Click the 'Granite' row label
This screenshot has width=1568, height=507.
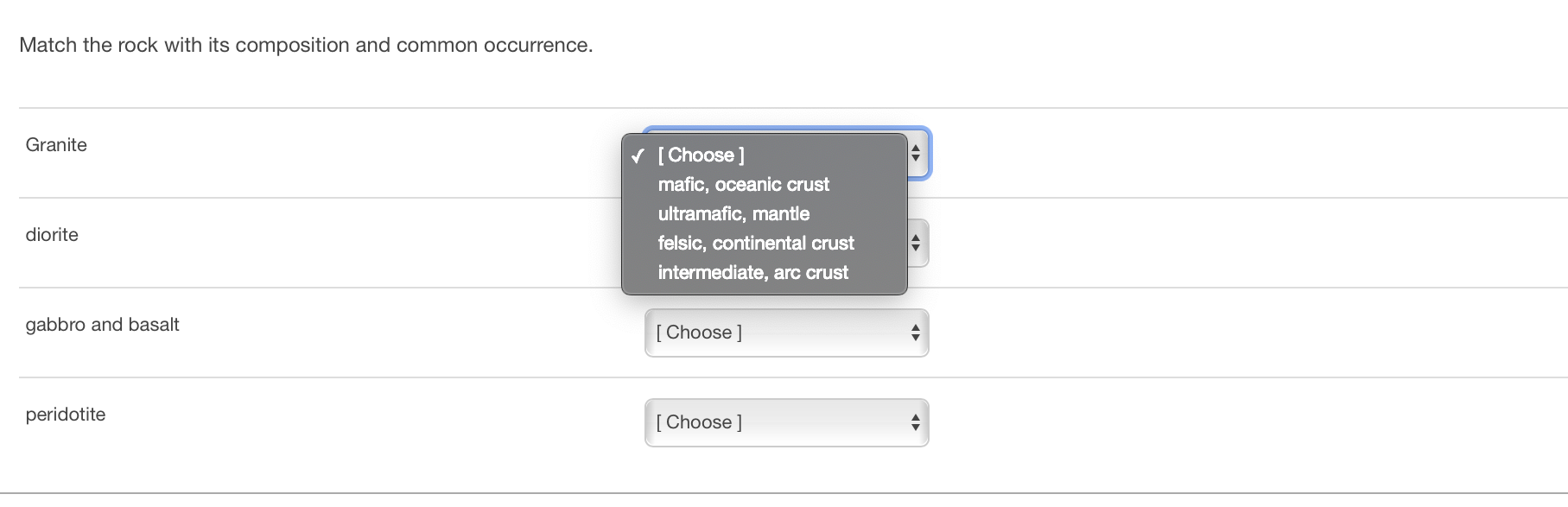56,145
